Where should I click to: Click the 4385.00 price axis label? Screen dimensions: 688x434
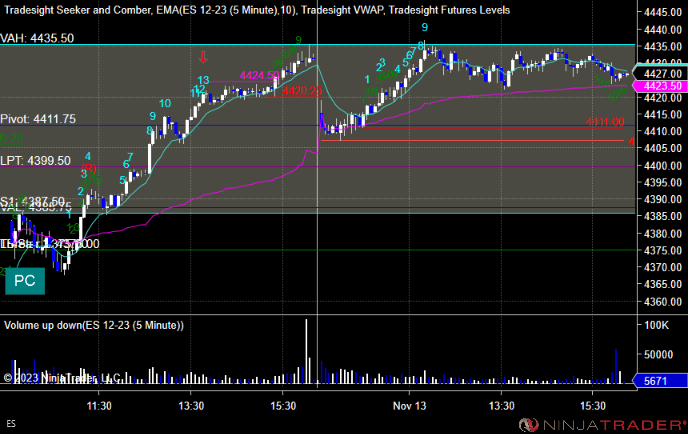[x=663, y=216]
